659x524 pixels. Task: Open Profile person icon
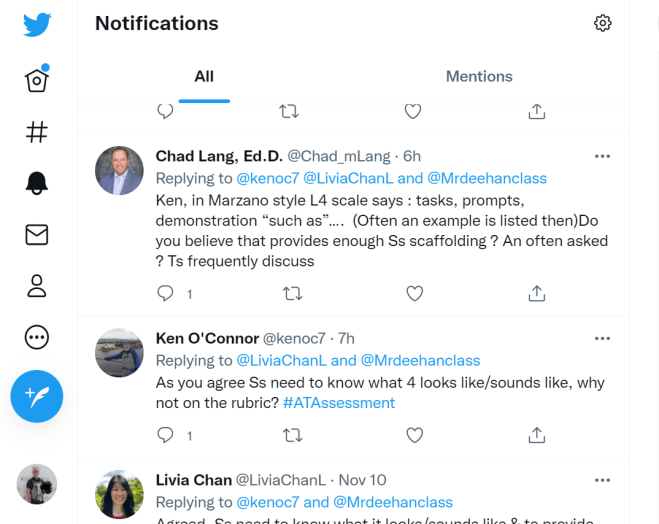[x=37, y=285]
